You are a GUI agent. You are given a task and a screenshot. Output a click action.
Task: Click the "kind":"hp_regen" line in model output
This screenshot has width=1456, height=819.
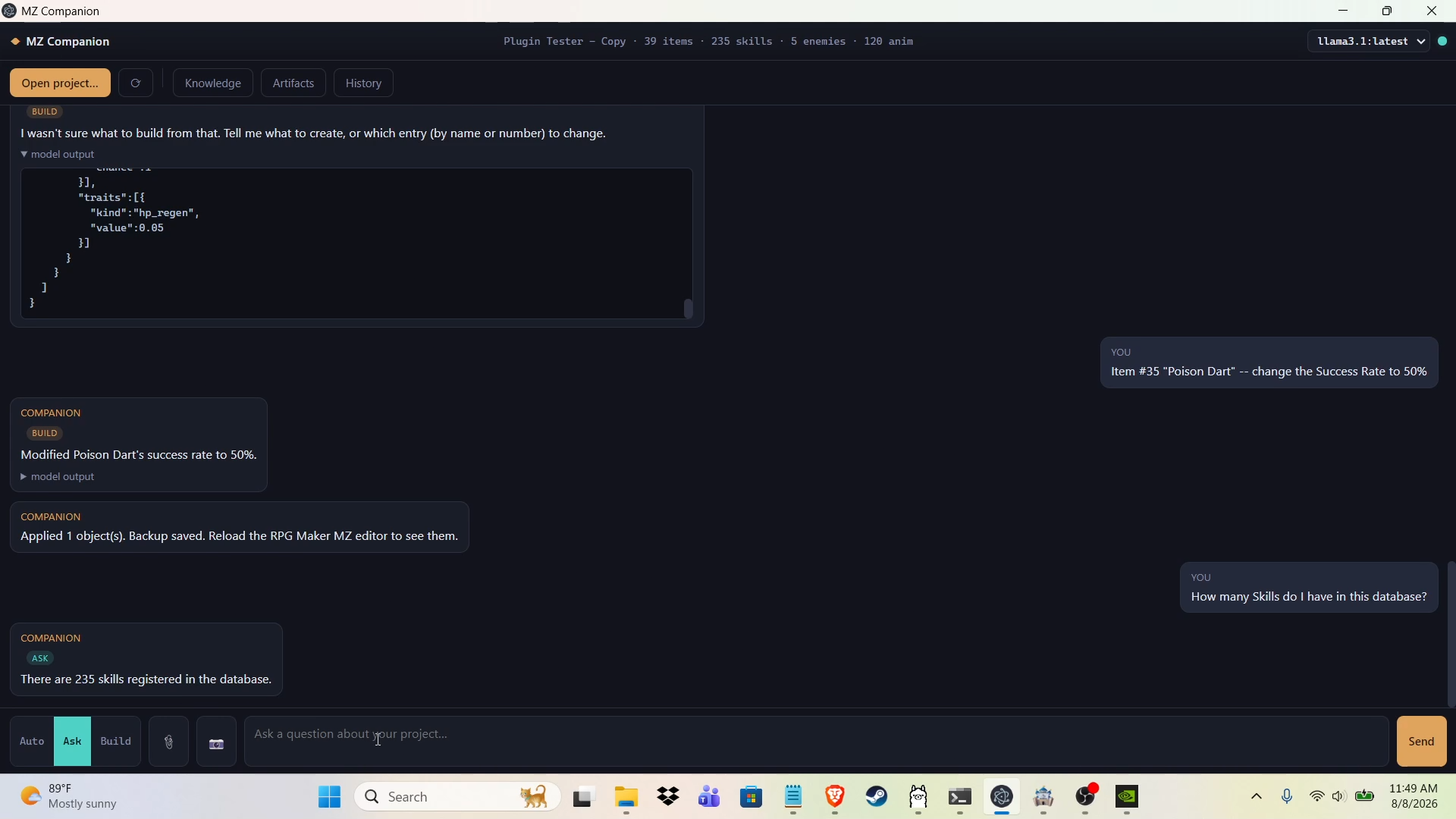tap(144, 213)
